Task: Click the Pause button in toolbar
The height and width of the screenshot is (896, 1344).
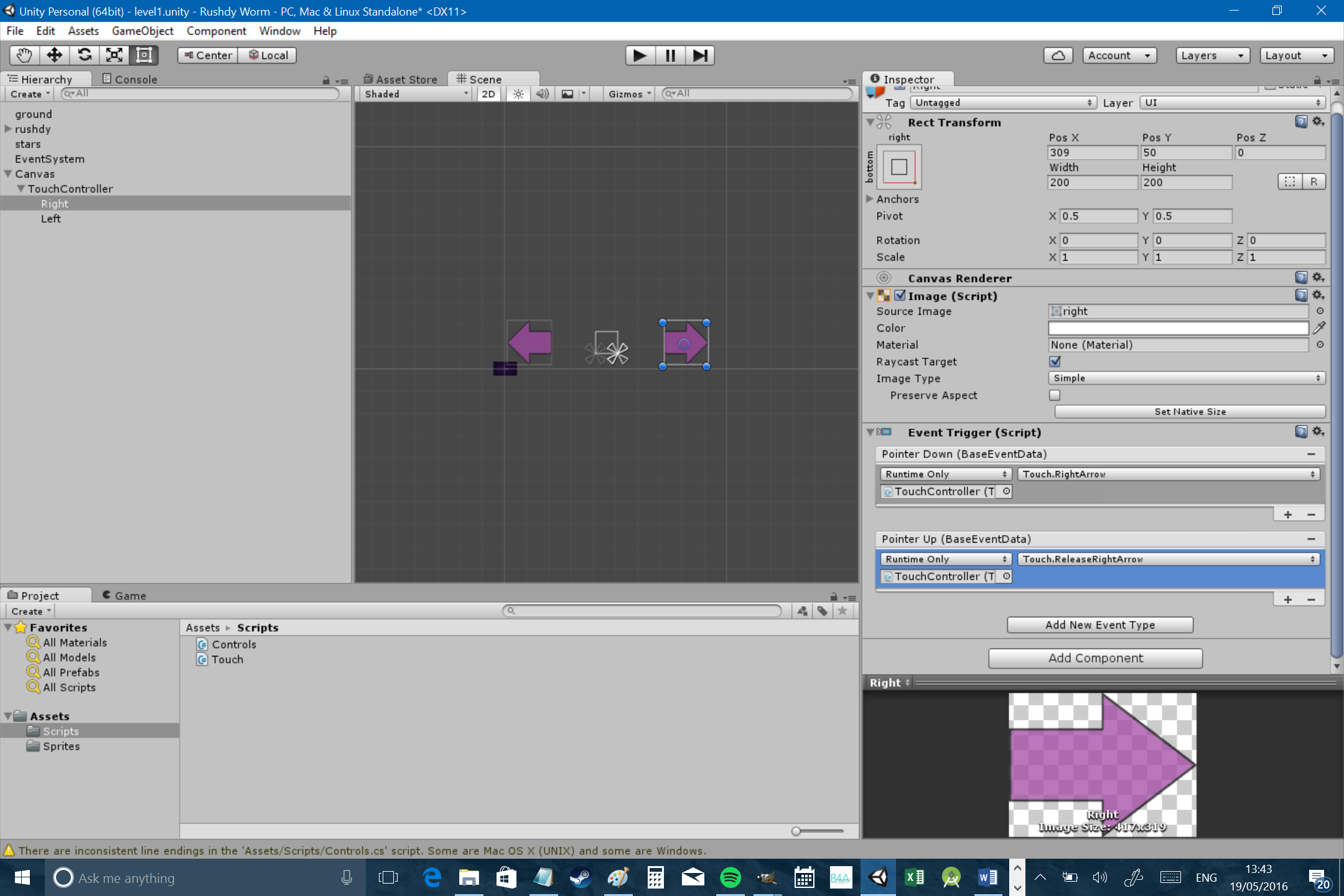Action: [x=671, y=55]
